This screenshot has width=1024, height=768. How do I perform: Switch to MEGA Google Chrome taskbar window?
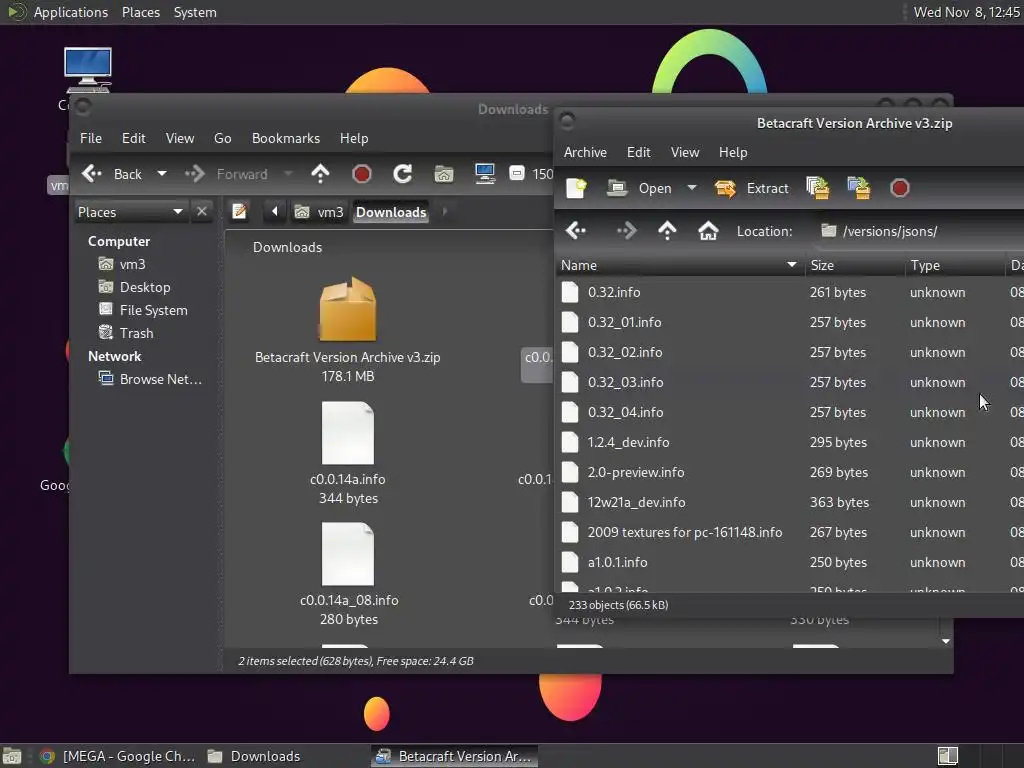point(118,756)
